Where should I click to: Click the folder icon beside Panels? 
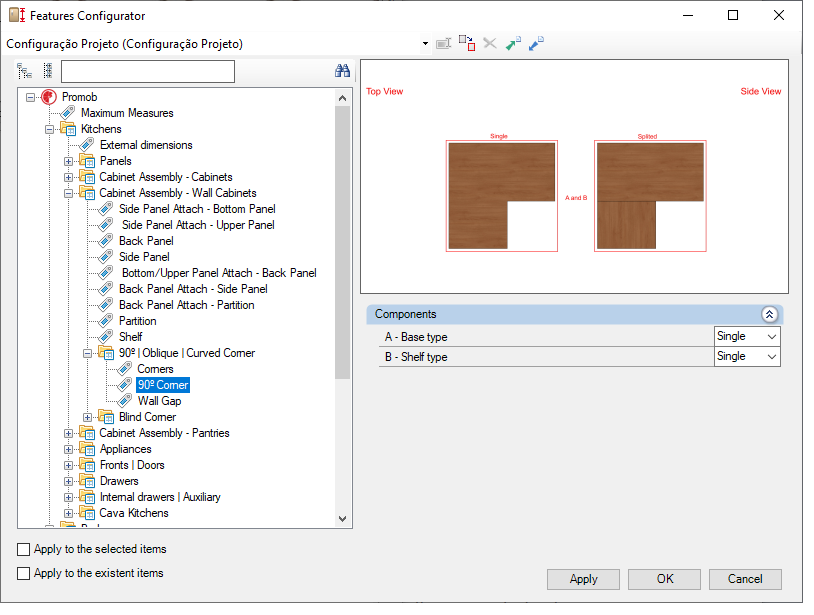pos(87,161)
